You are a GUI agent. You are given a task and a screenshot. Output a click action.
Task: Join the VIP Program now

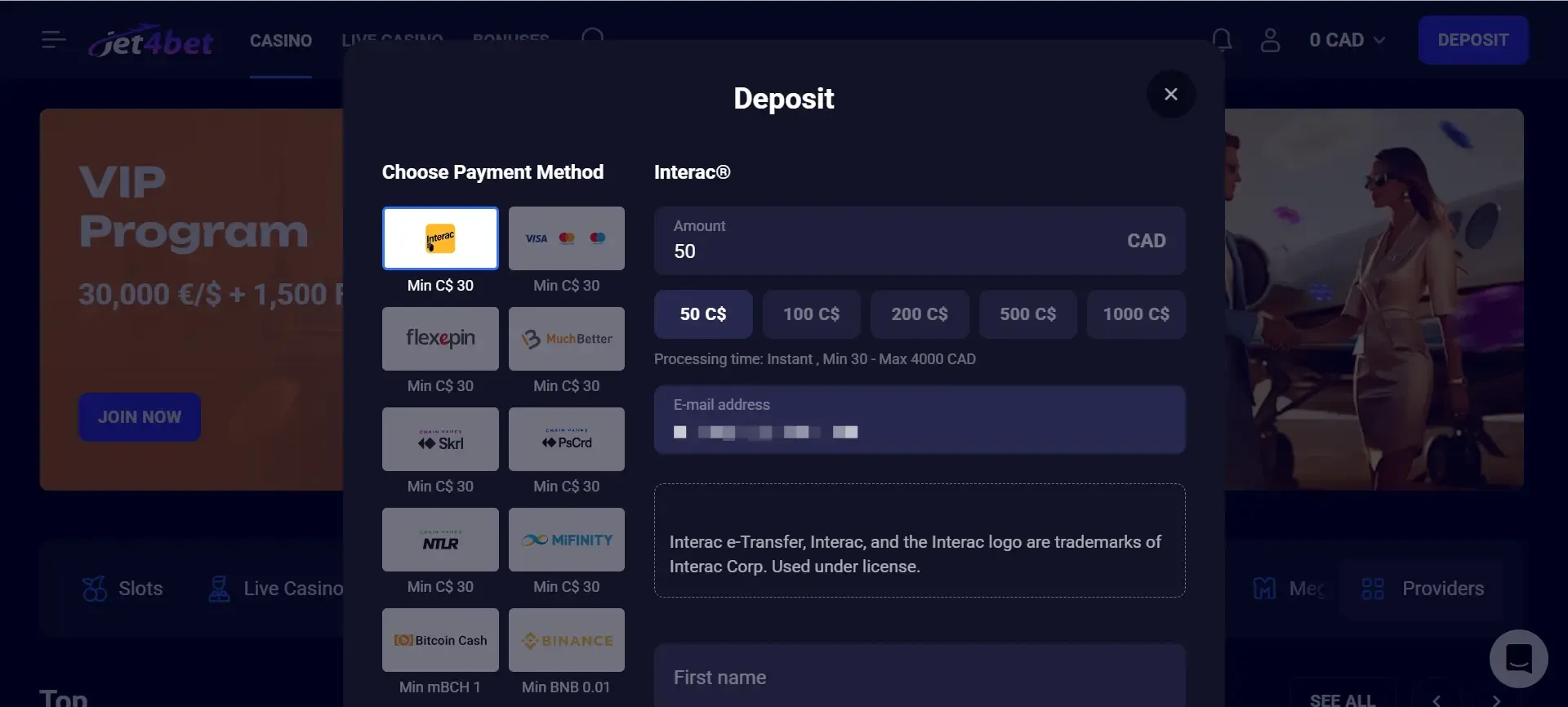(x=140, y=417)
